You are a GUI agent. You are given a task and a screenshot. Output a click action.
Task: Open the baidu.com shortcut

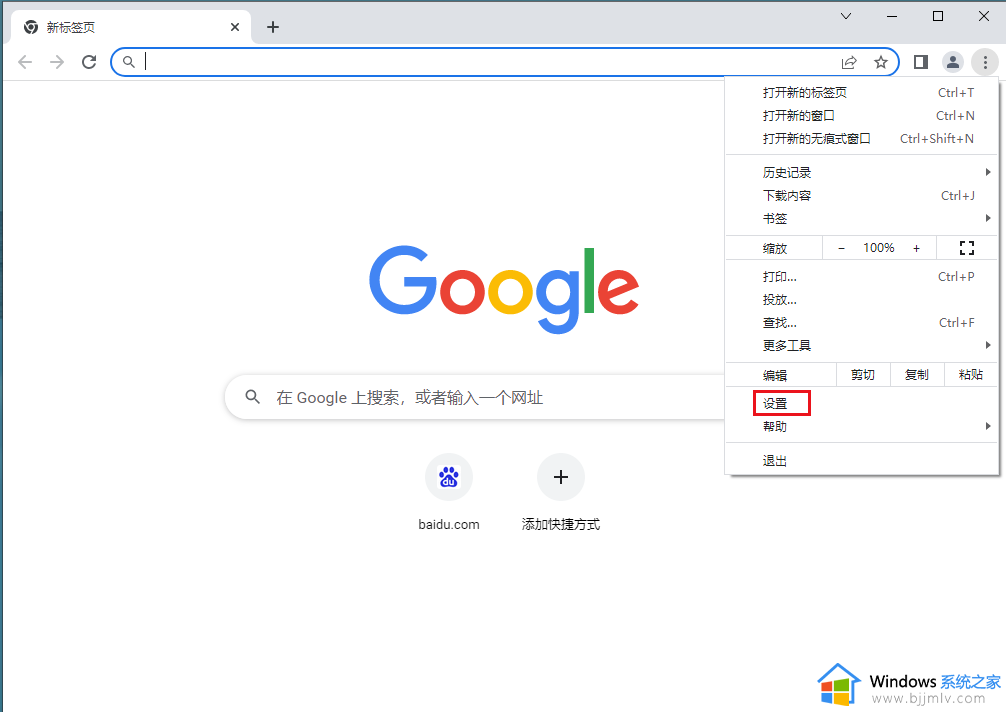click(449, 493)
